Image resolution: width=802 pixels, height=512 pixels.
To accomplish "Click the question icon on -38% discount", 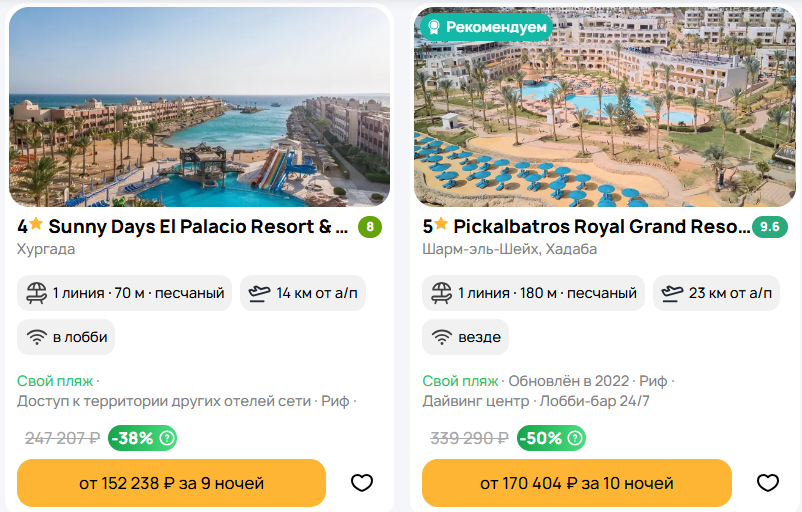I will click(167, 438).
